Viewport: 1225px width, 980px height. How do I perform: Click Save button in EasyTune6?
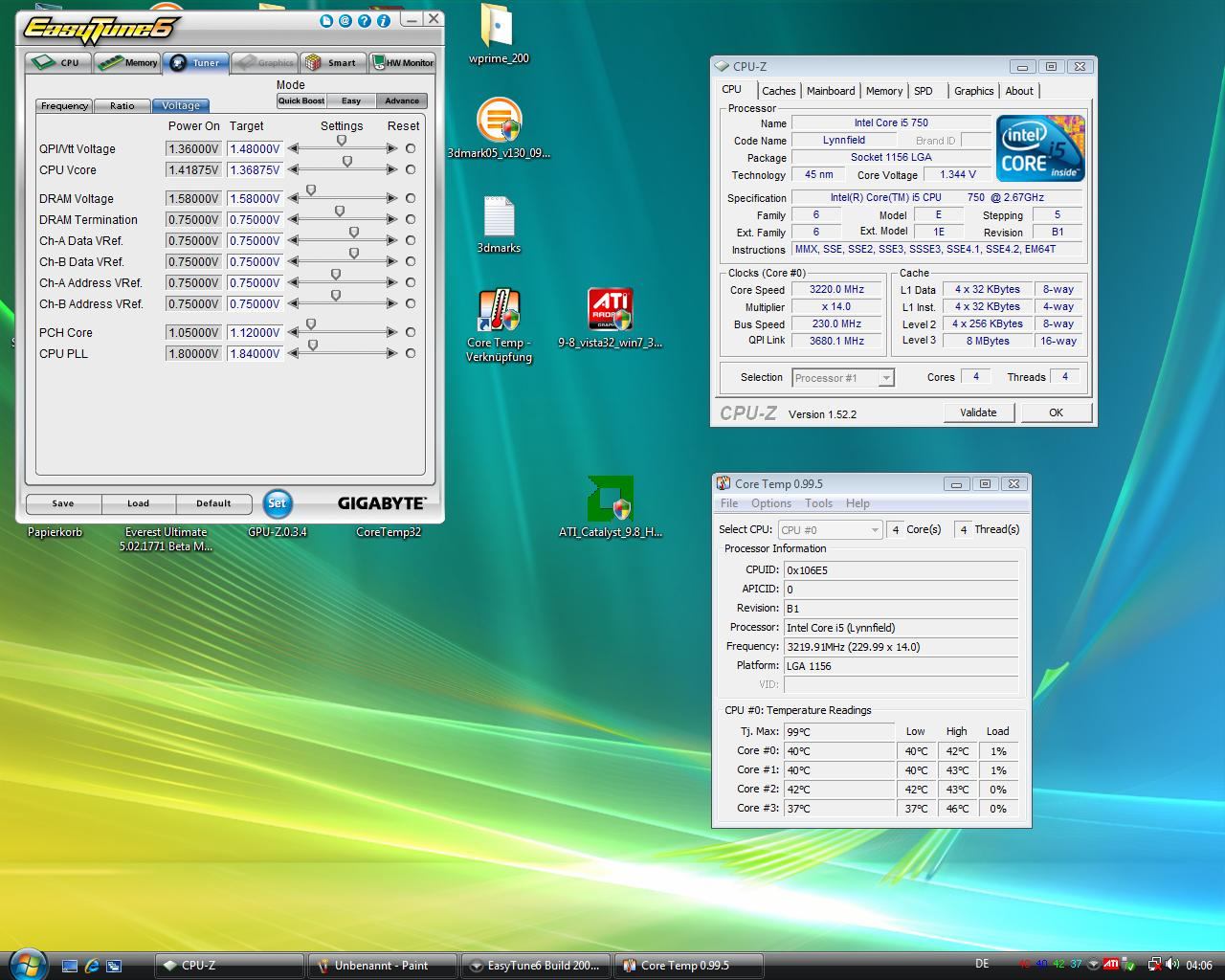click(63, 503)
